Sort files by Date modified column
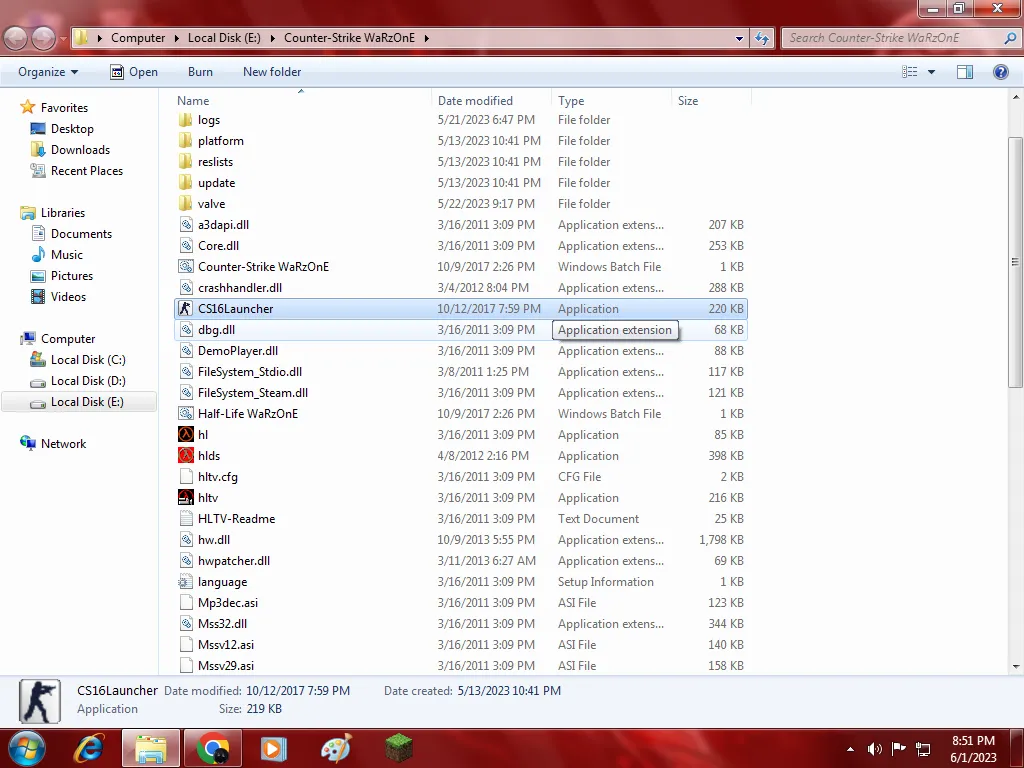The image size is (1024, 768). (475, 101)
